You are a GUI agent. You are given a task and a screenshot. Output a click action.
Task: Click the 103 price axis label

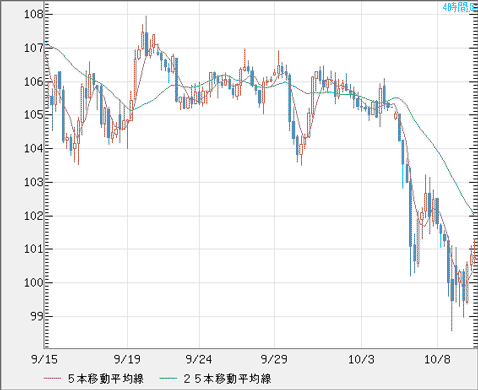point(33,182)
